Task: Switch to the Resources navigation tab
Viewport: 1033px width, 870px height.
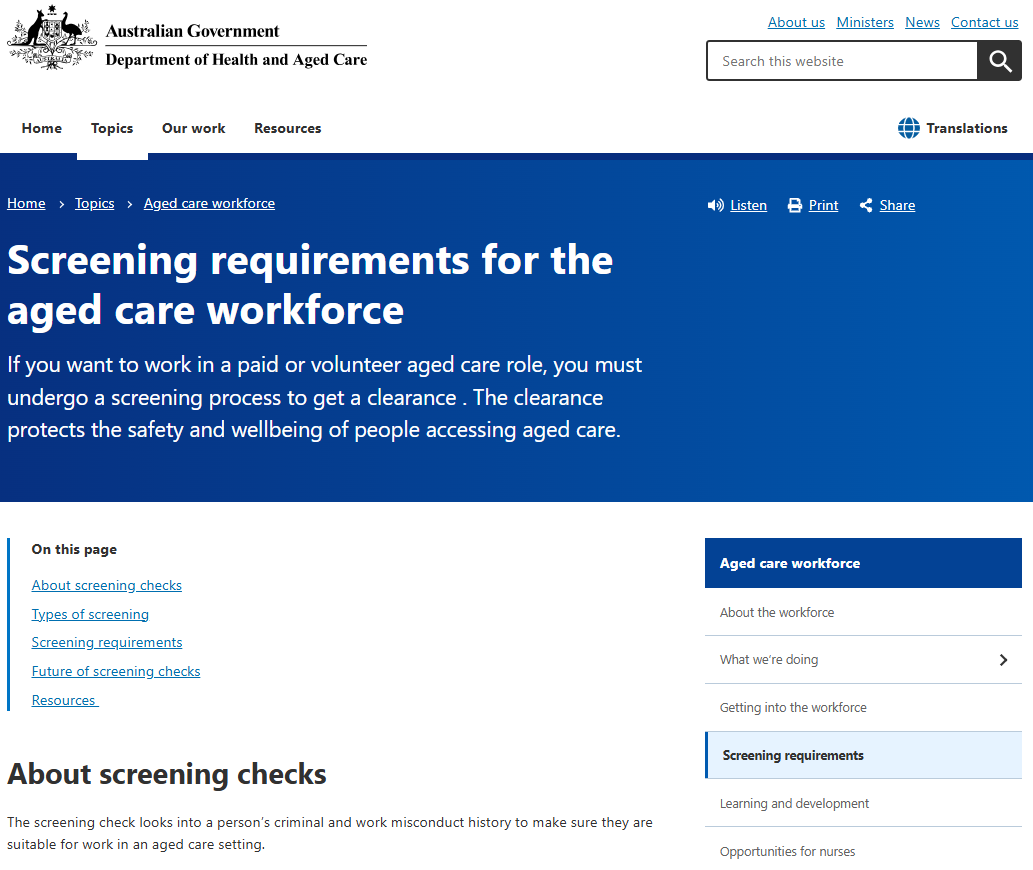Action: click(x=287, y=128)
